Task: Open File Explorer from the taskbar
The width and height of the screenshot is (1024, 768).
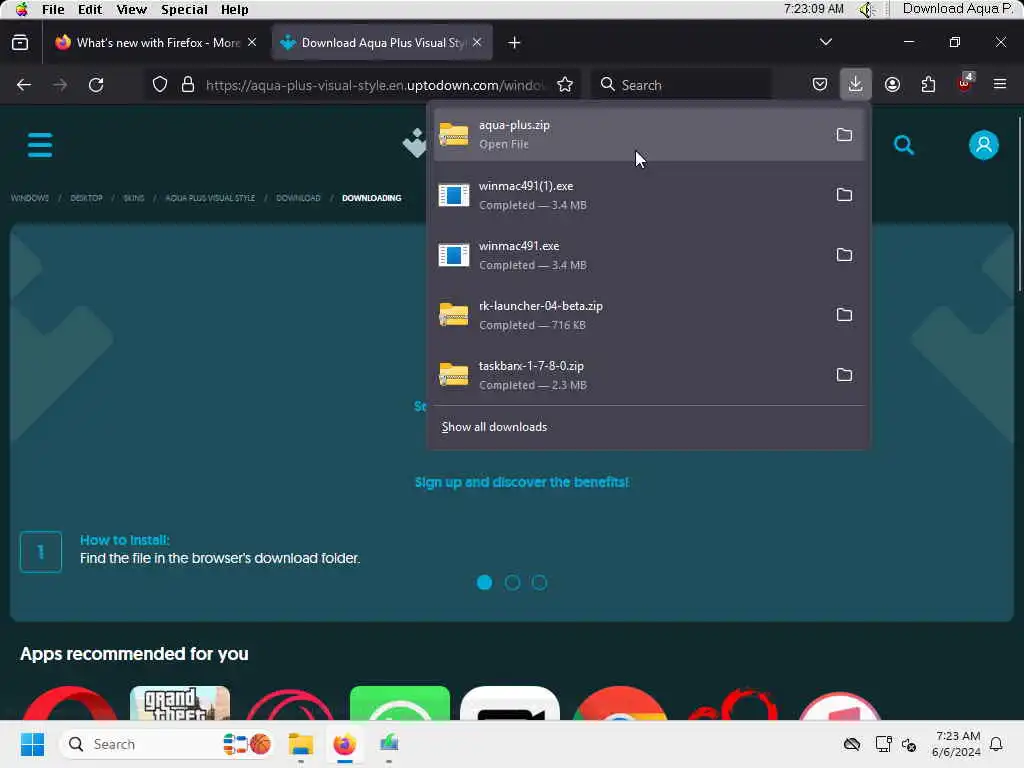Action: (x=301, y=744)
